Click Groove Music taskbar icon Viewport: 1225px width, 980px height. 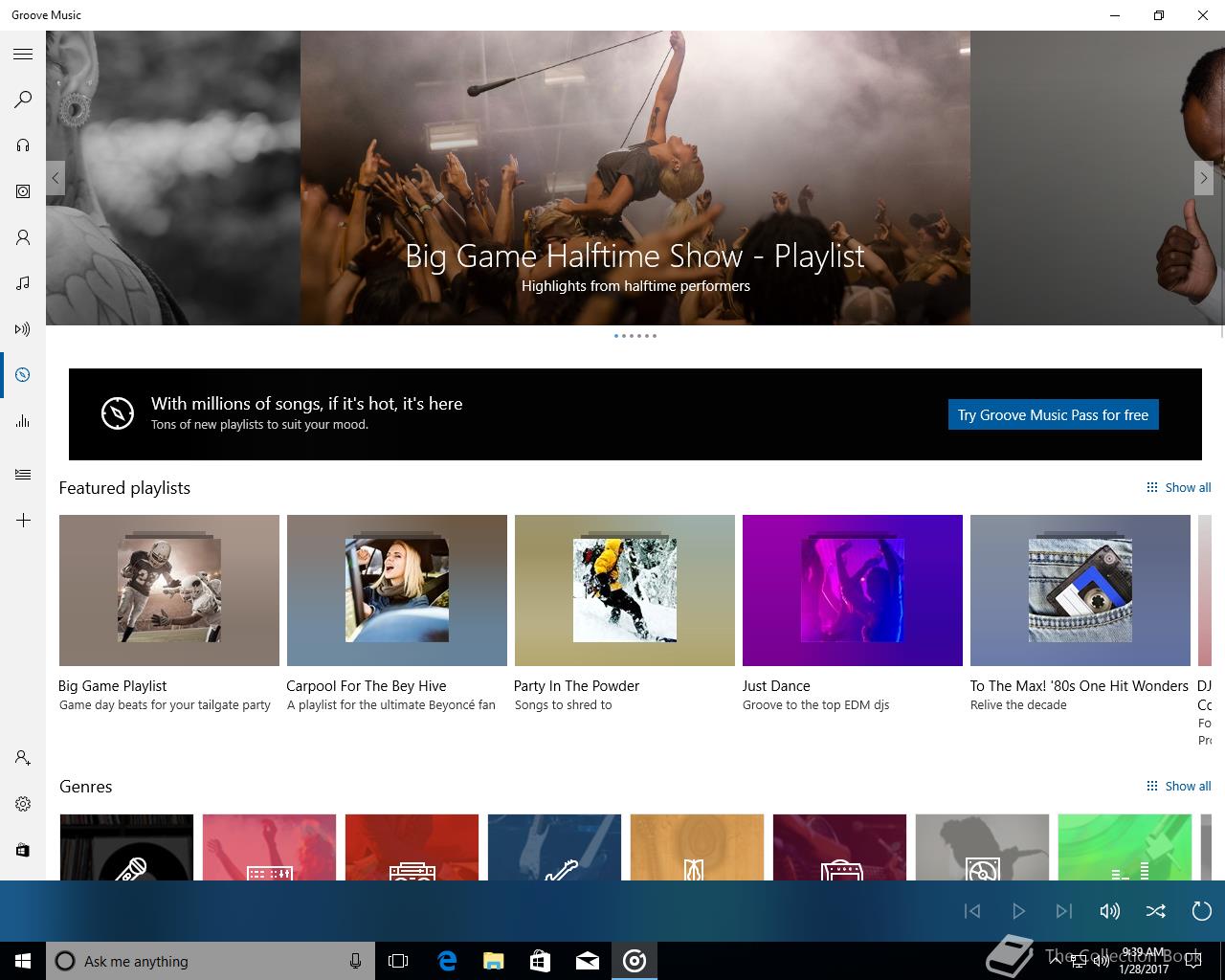pos(635,961)
